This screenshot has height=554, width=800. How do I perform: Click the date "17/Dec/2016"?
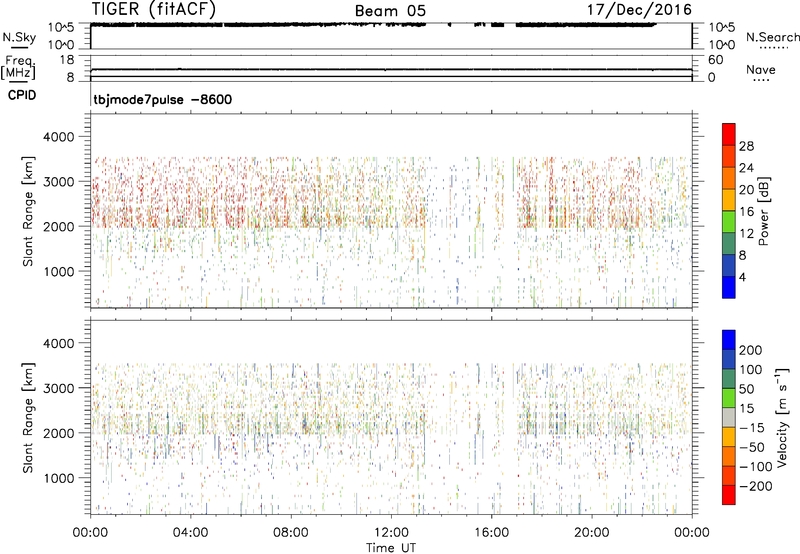point(639,9)
